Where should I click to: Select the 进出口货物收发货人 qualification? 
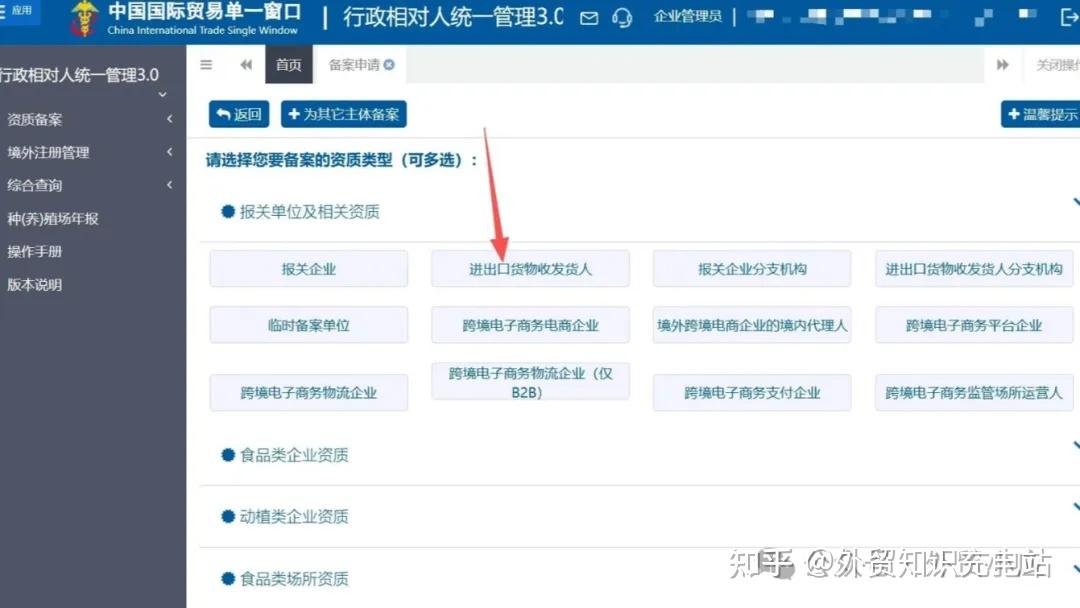point(529,268)
